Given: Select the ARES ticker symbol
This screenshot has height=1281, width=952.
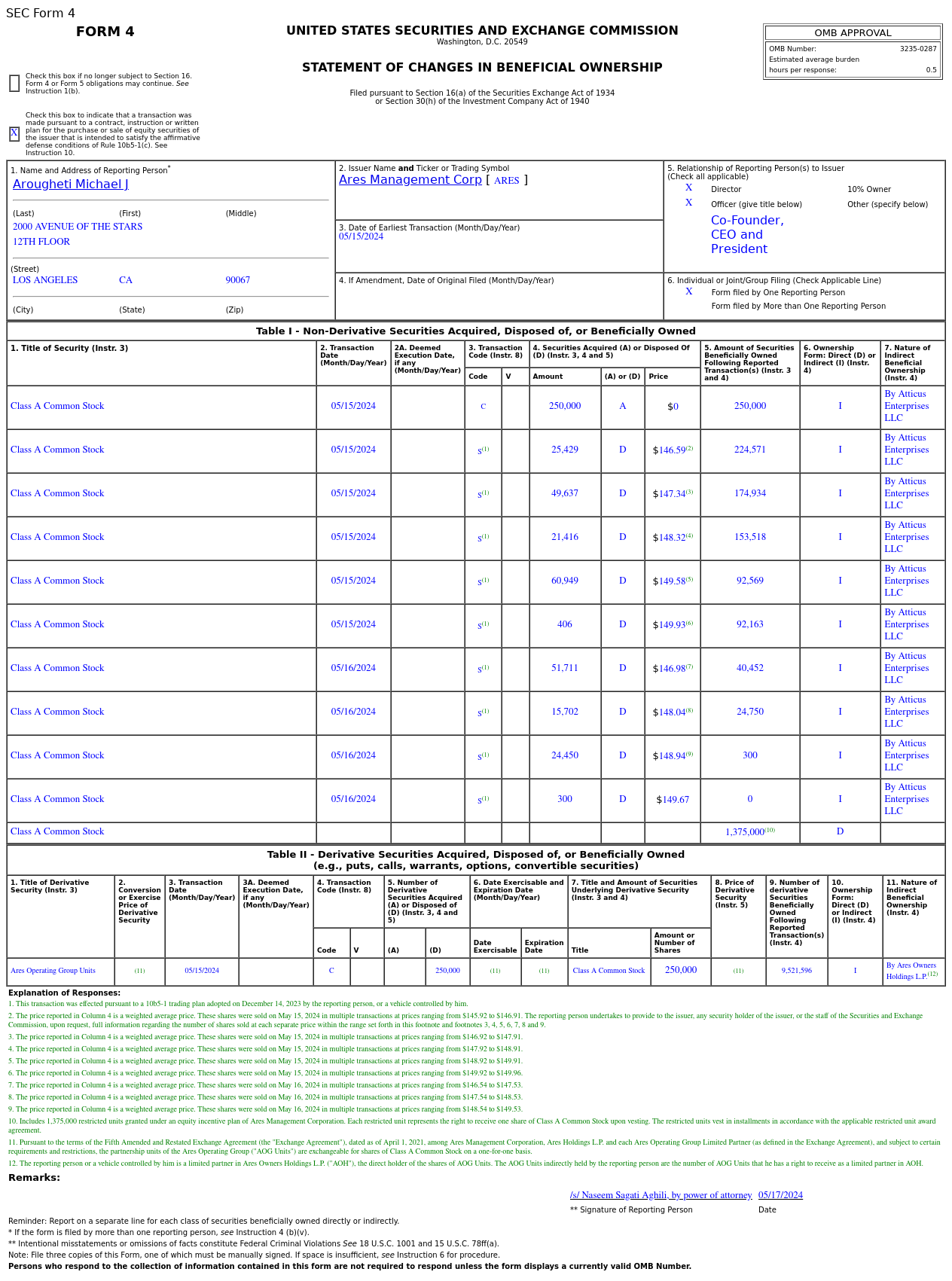Looking at the screenshot, I should pyautogui.click(x=507, y=181).
